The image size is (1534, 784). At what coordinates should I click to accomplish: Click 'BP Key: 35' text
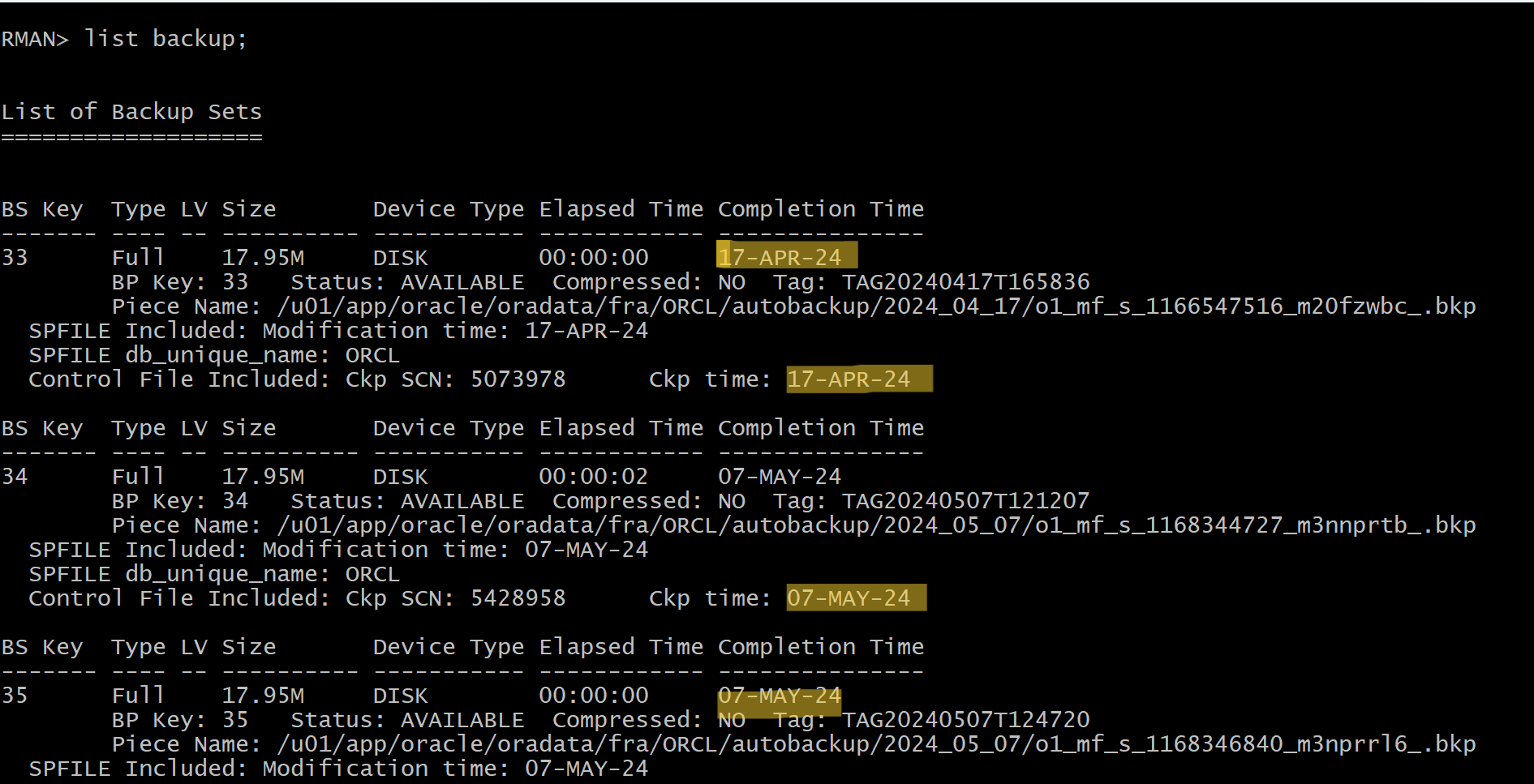coord(180,720)
